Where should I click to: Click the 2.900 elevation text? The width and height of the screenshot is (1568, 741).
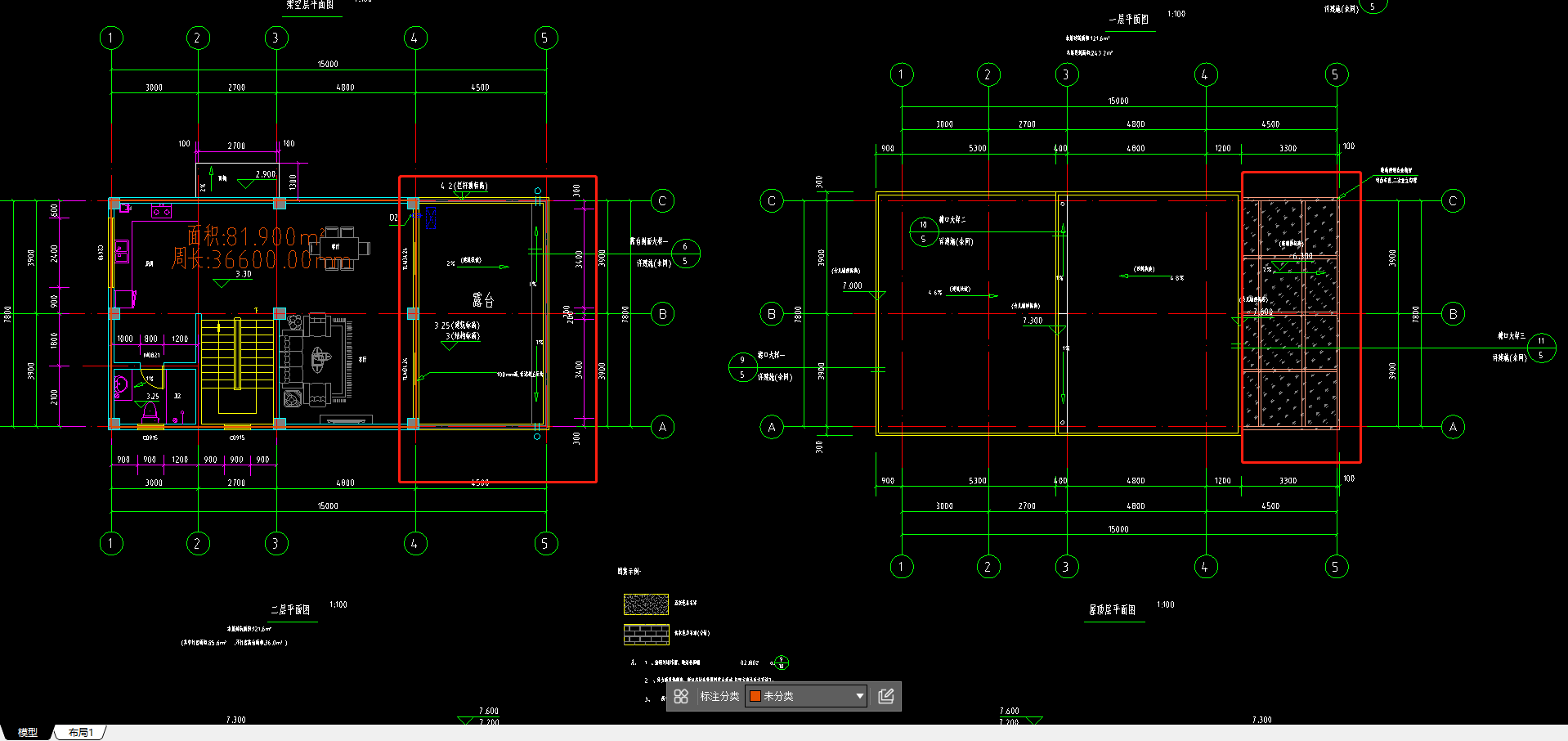click(266, 174)
